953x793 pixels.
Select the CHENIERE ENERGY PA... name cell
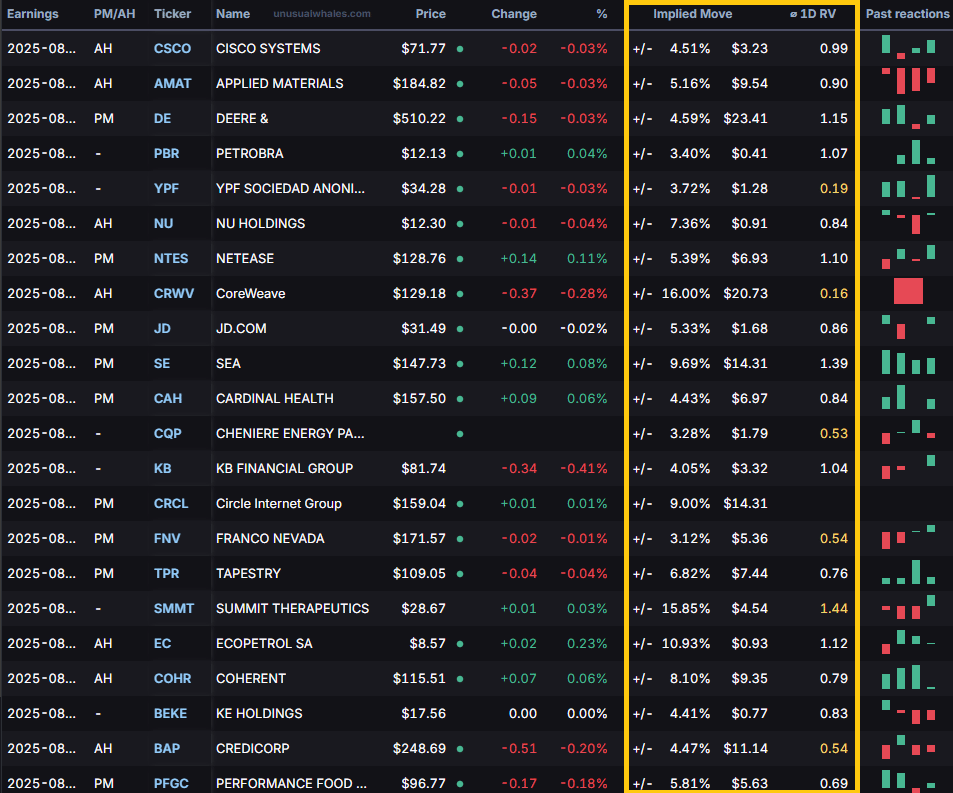click(x=291, y=434)
